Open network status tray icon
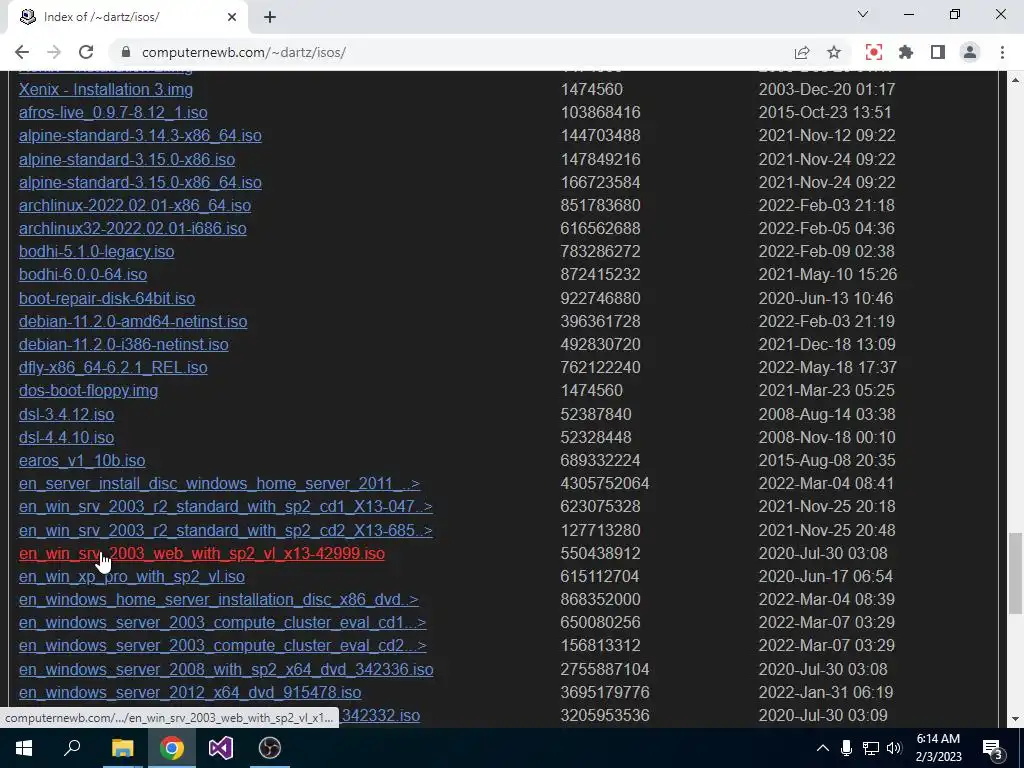 [x=871, y=748]
